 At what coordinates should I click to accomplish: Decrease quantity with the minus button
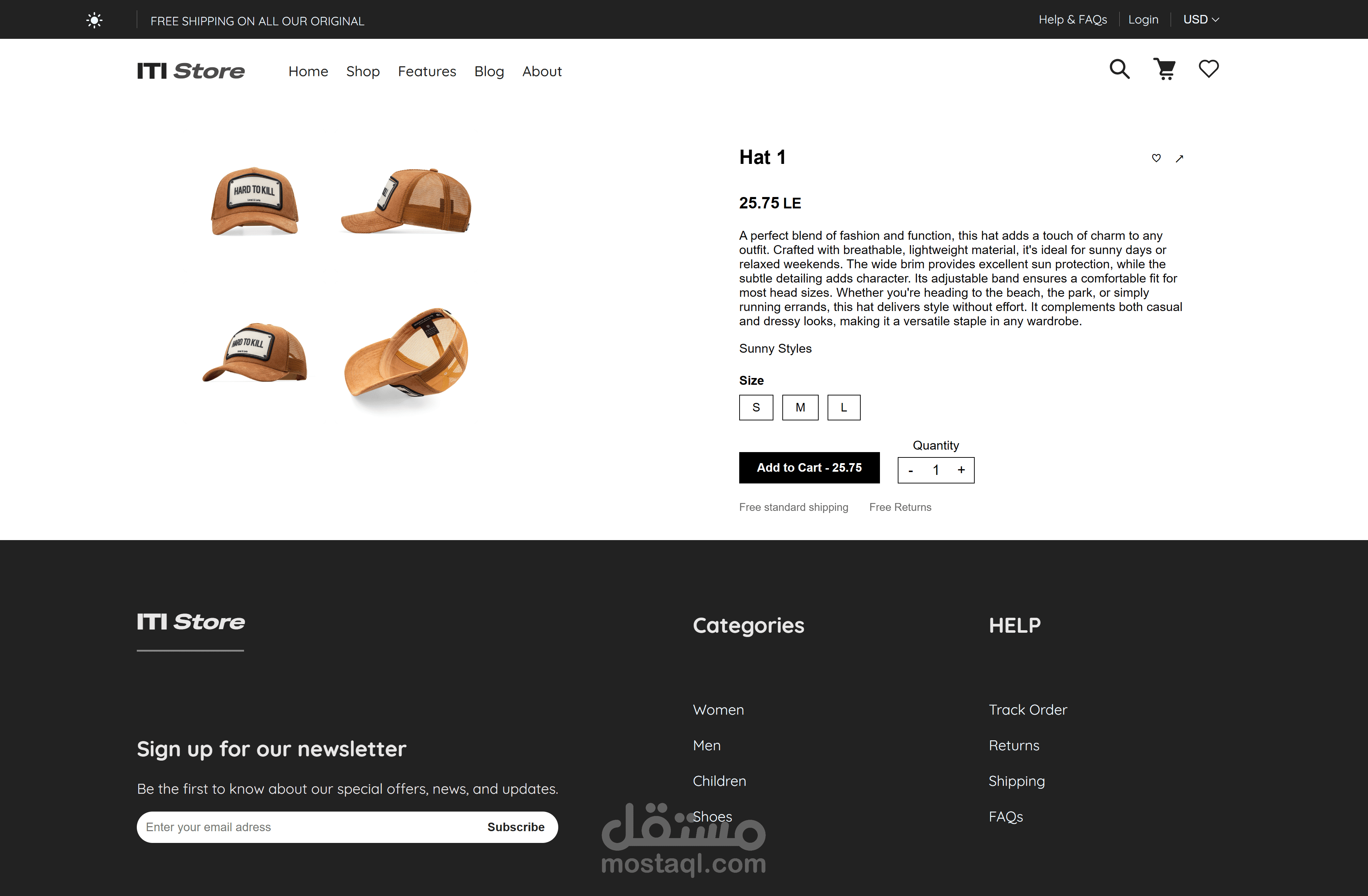coord(911,471)
